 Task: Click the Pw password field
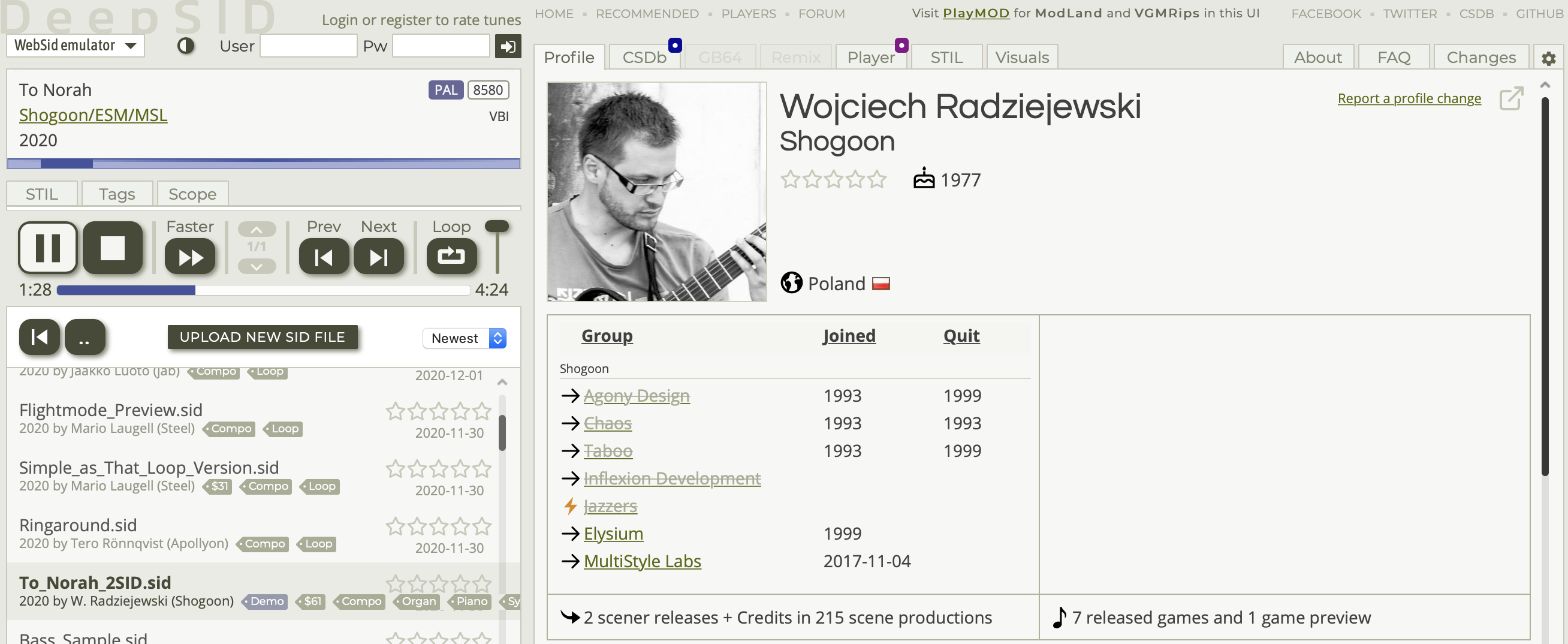(x=441, y=46)
